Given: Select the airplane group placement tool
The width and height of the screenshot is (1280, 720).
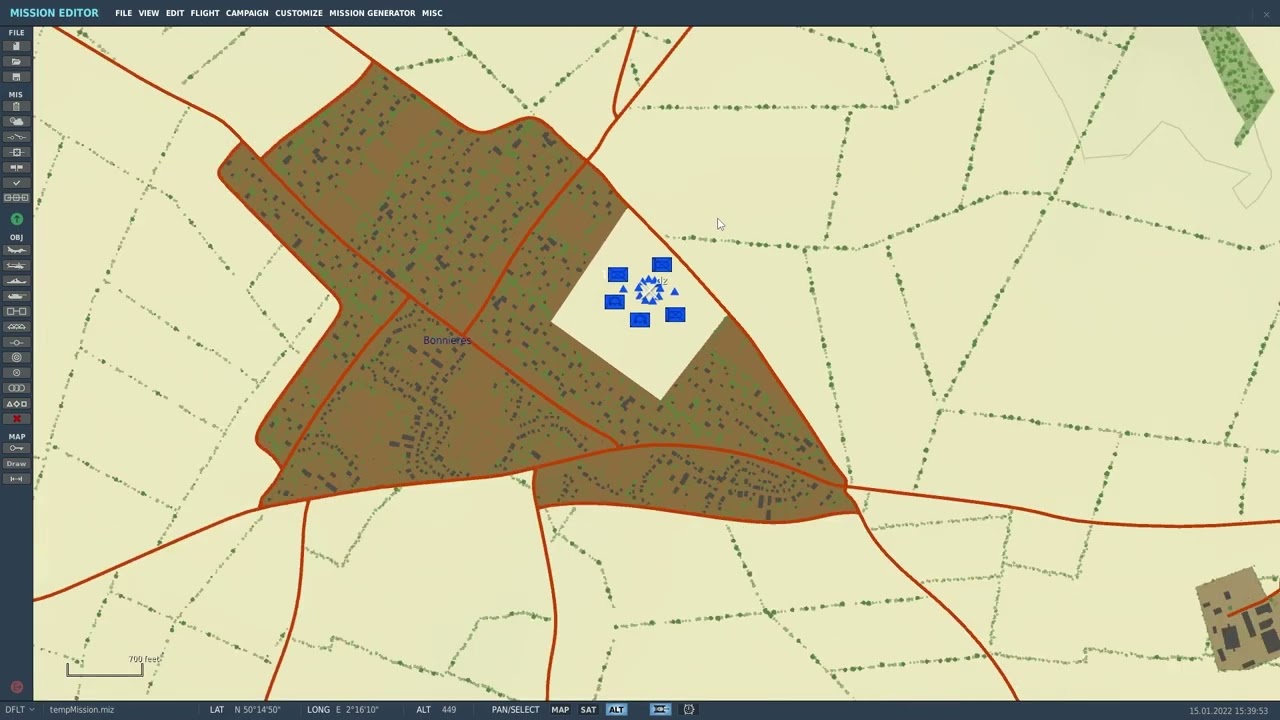Looking at the screenshot, I should pyautogui.click(x=16, y=250).
